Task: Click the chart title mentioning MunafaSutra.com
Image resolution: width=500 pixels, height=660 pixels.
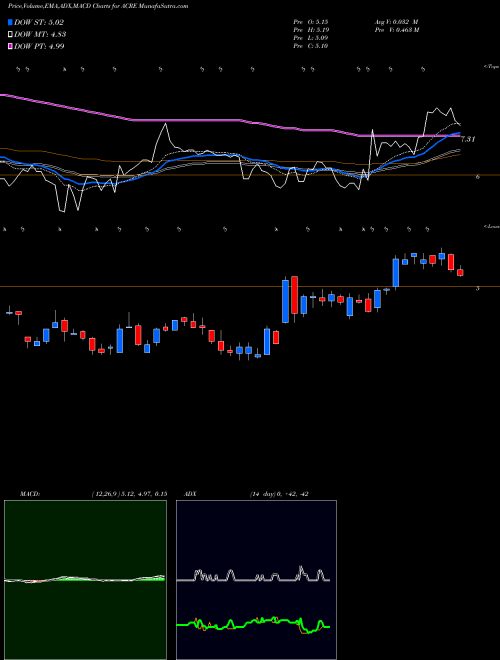Action: [98, 6]
